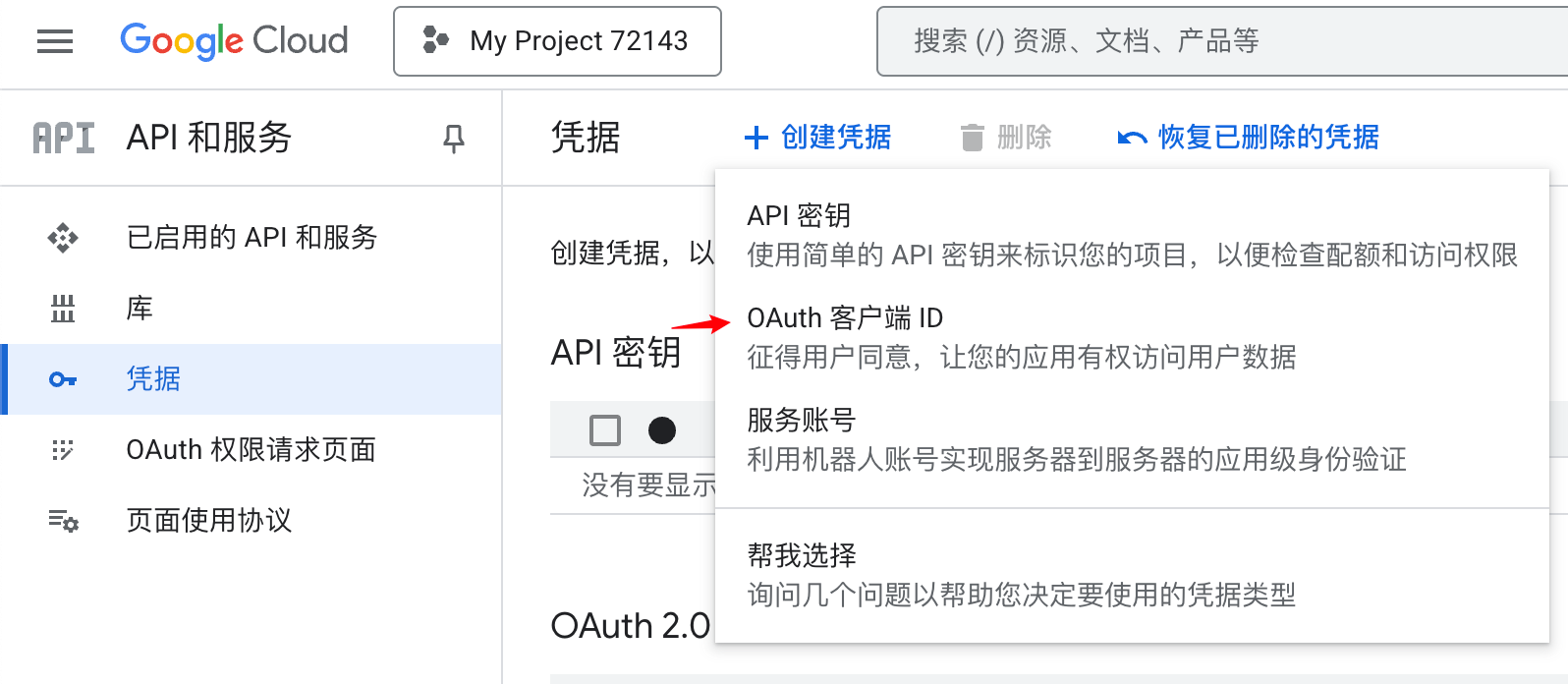Click the OAuth consent screen dotted icon
Image resolution: width=1568 pixels, height=684 pixels.
[63, 450]
